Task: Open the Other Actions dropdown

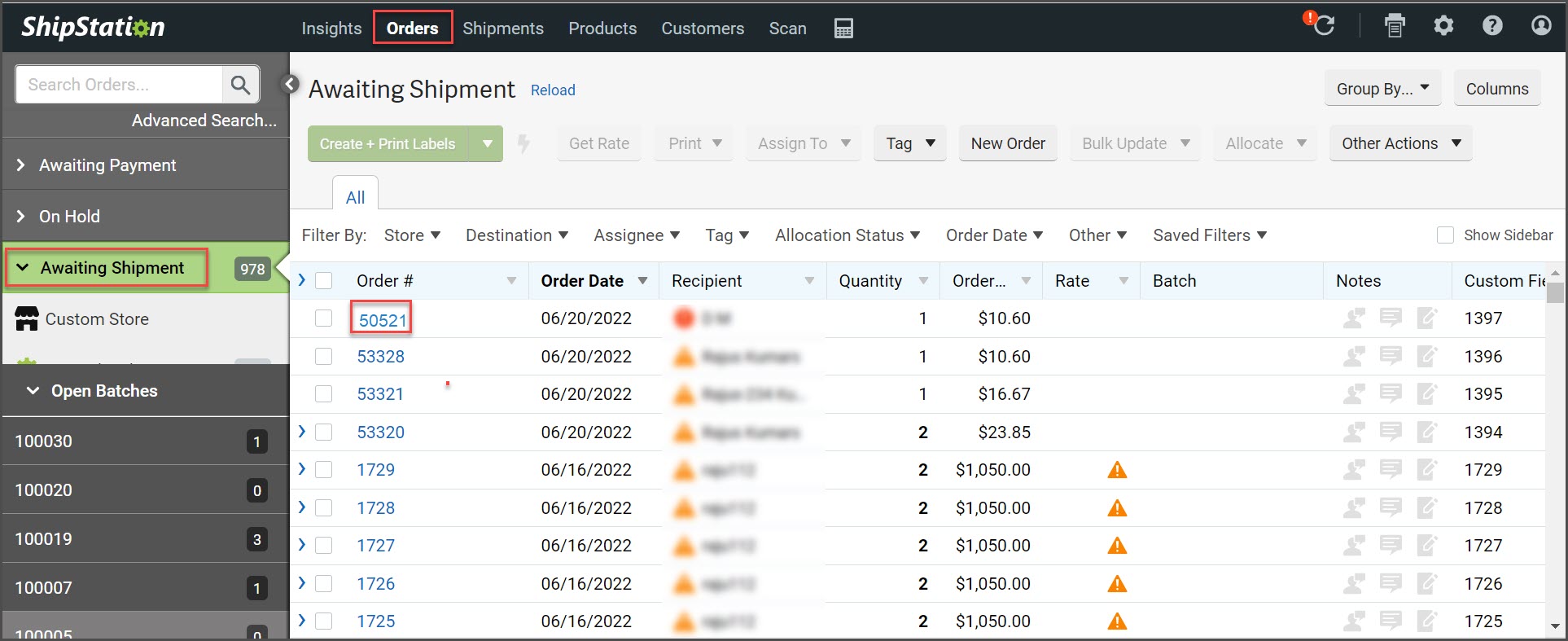Action: coord(1401,143)
